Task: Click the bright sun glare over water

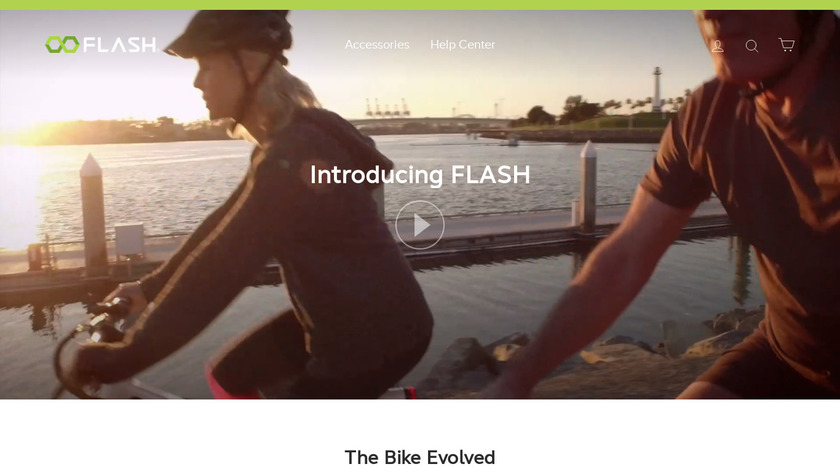Action: coord(19,161)
